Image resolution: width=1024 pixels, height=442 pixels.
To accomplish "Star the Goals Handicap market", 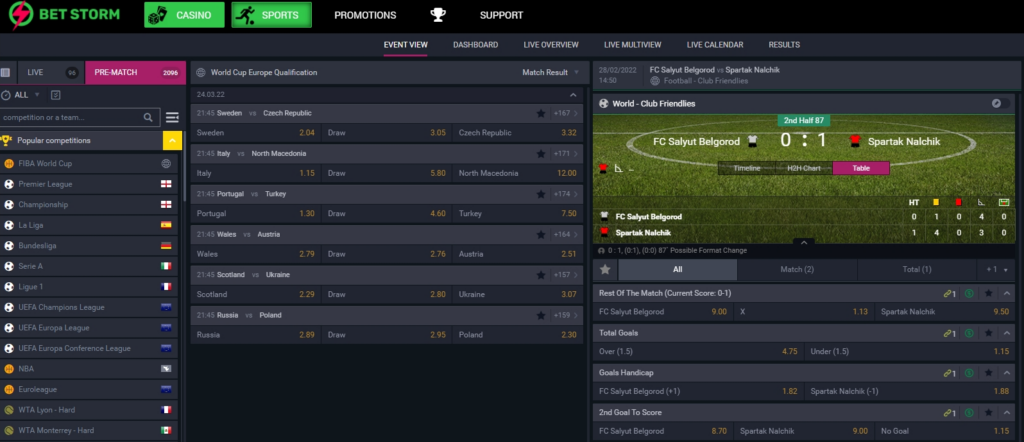I will [x=989, y=373].
